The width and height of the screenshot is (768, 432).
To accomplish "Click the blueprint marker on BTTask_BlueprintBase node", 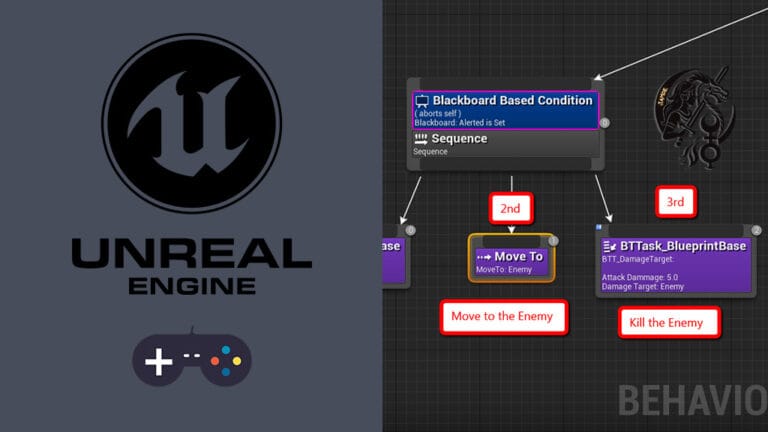I will tap(599, 227).
